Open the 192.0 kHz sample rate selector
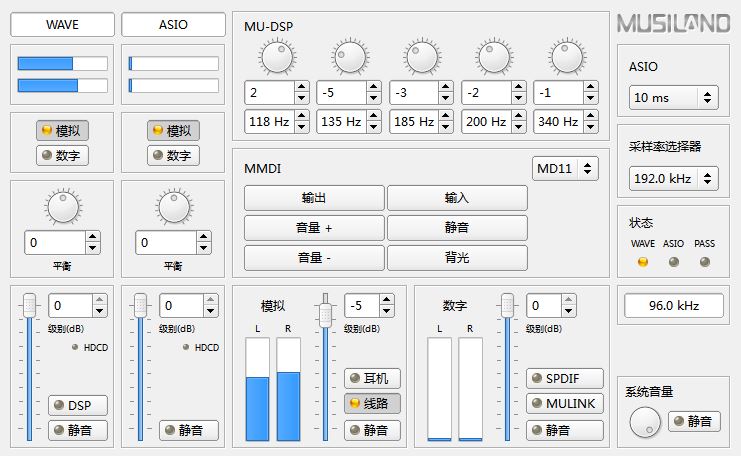Image resolution: width=741 pixels, height=456 pixels. point(673,178)
